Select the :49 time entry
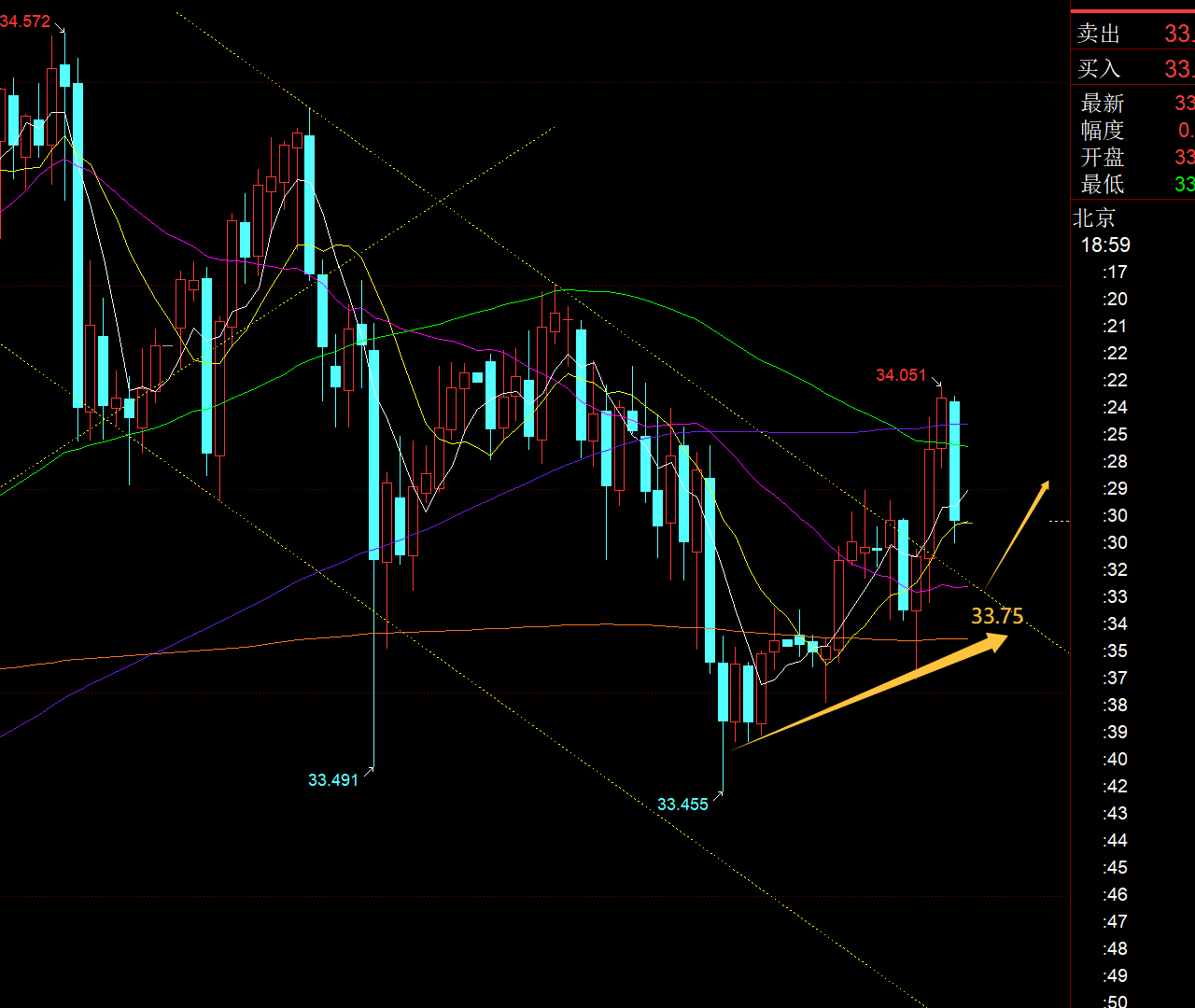This screenshot has width=1195, height=1008. tap(1115, 976)
